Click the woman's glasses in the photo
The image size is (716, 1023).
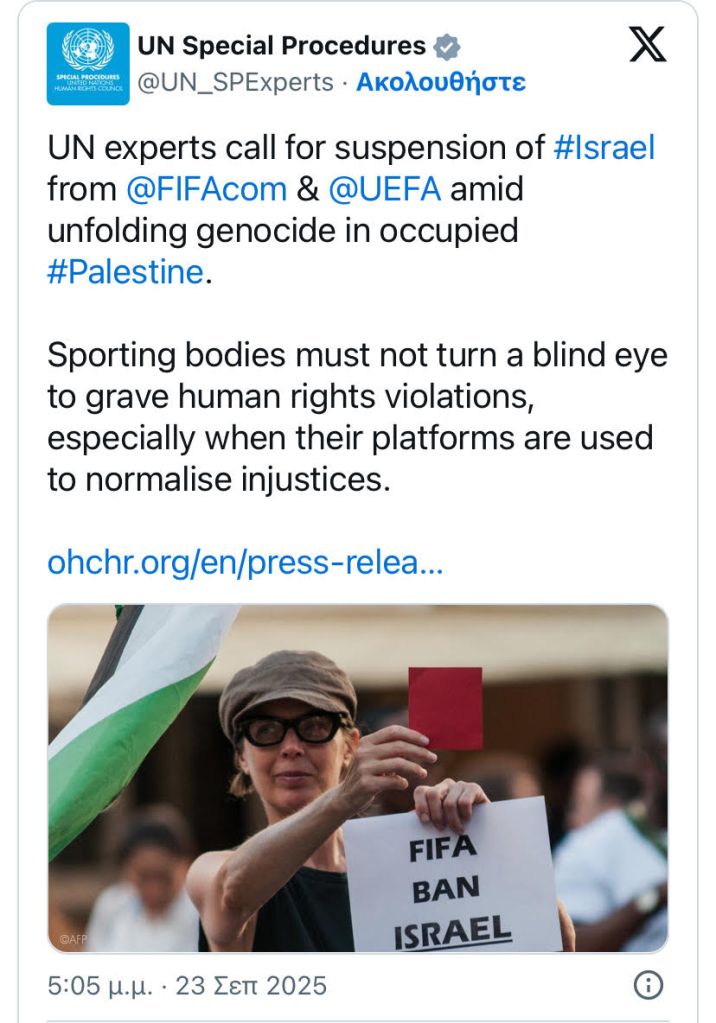291,728
